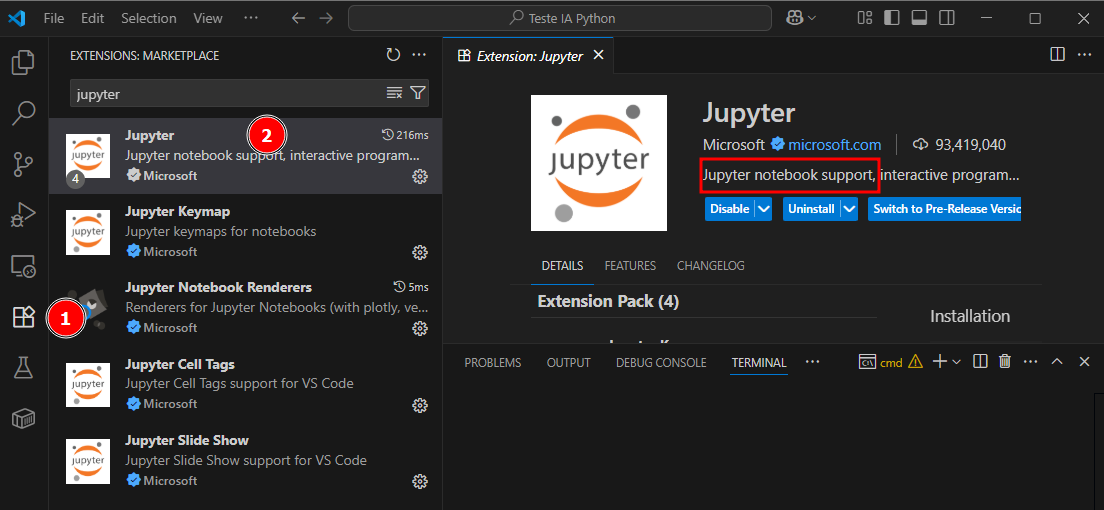Image resolution: width=1104 pixels, height=510 pixels.
Task: Go forward in navigation history
Action: coord(326,18)
